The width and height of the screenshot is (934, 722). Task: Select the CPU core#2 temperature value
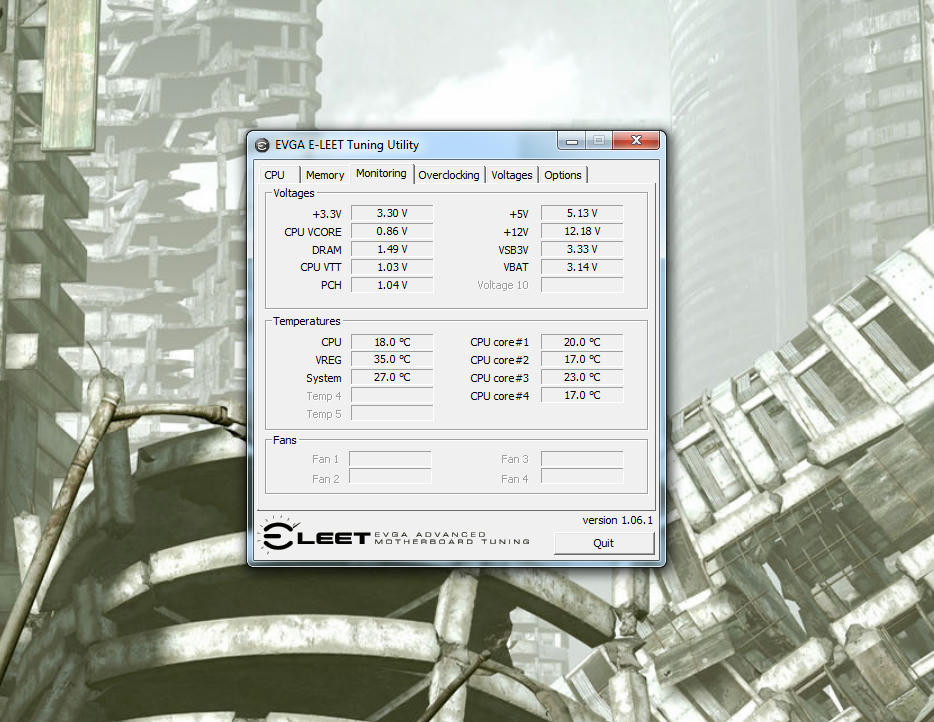point(582,359)
